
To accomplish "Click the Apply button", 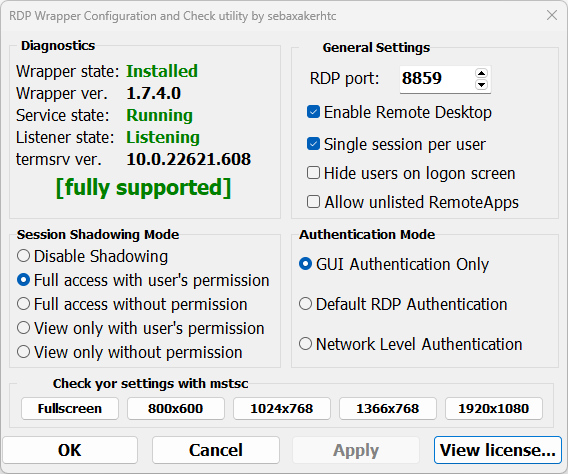I will pos(356,450).
